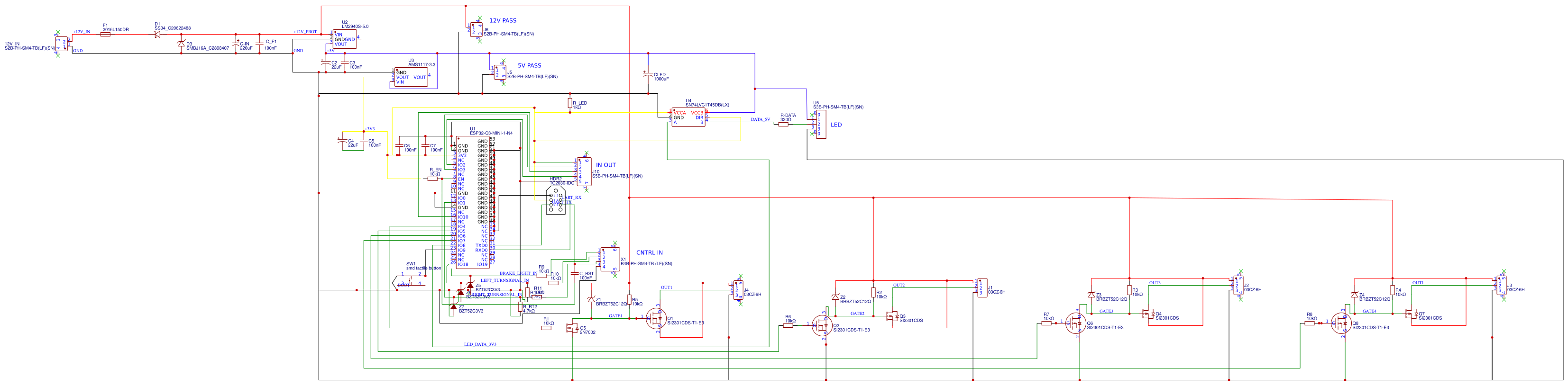1568x386 pixels.
Task: Select the TC2030-IDC header HDR2
Action: tap(555, 201)
